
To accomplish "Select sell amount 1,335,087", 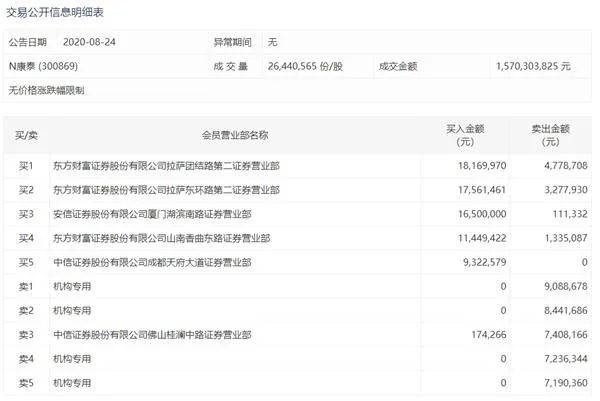I will click(x=566, y=238).
